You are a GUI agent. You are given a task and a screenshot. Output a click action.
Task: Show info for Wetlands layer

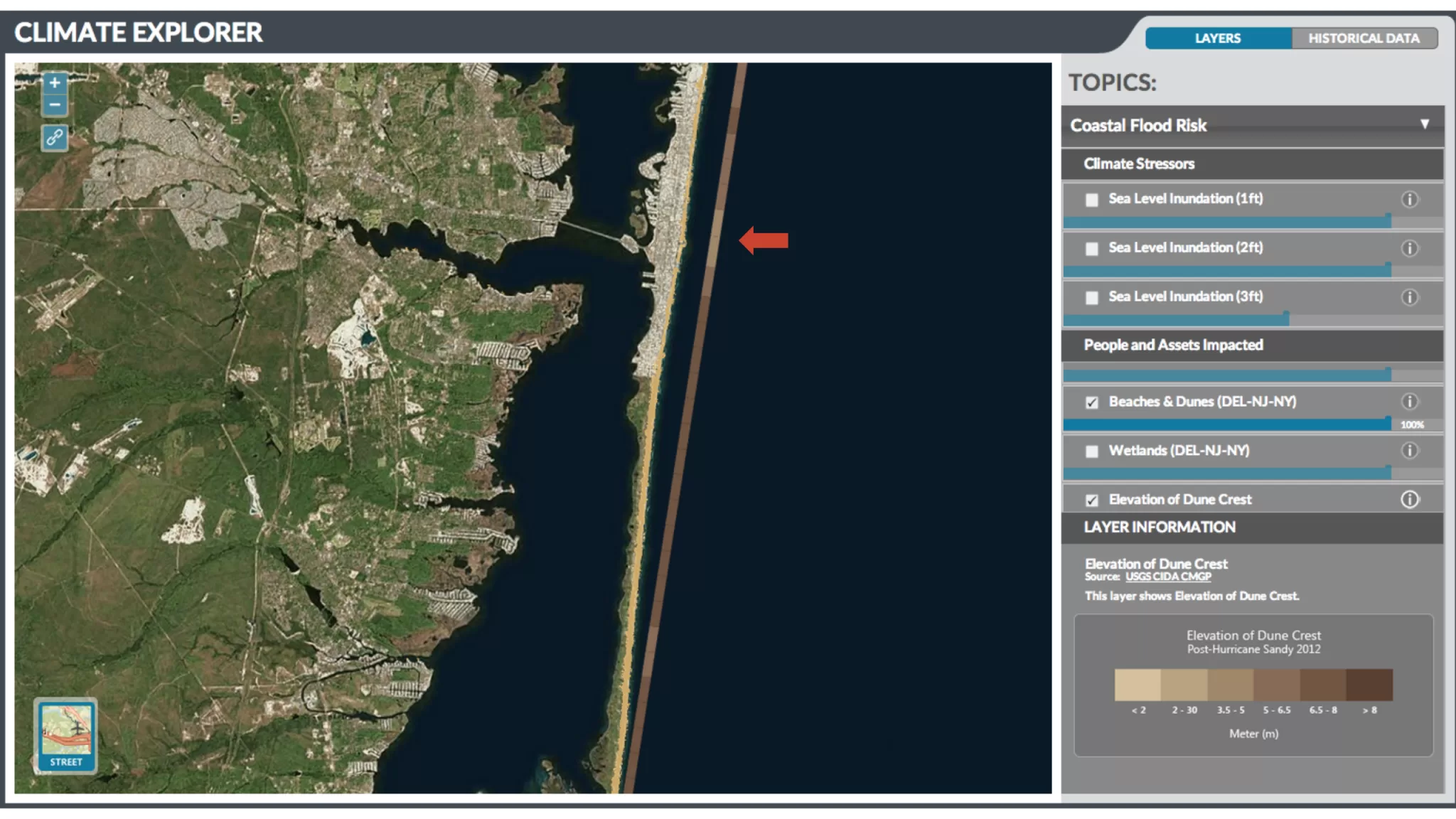click(x=1409, y=451)
